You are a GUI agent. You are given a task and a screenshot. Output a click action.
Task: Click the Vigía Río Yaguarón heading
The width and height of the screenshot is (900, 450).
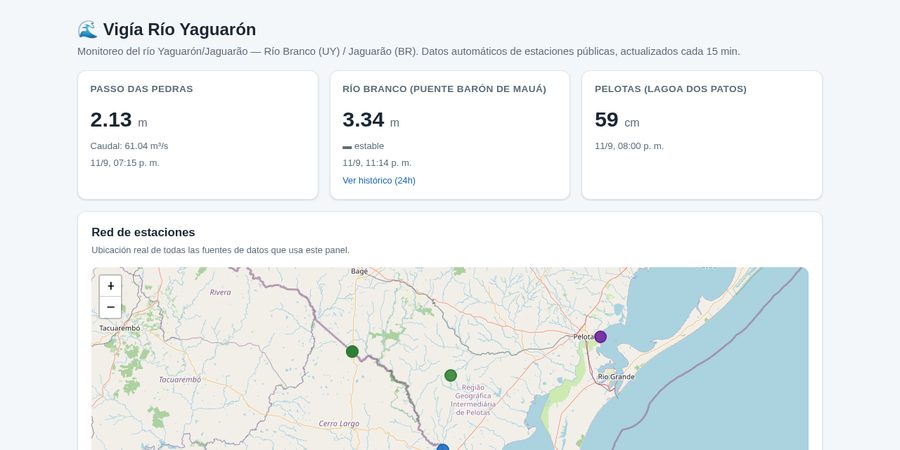[180, 29]
